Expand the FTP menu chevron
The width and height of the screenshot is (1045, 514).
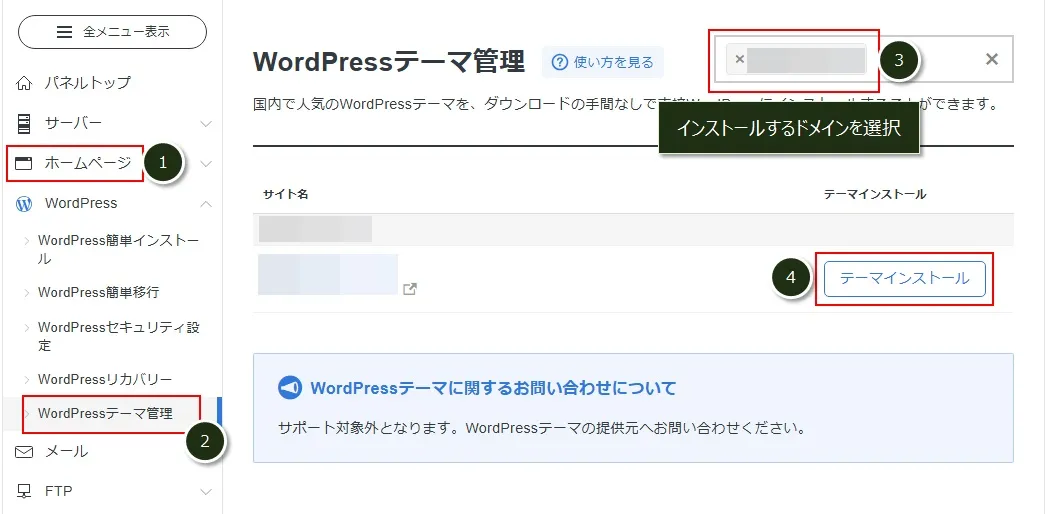point(206,492)
